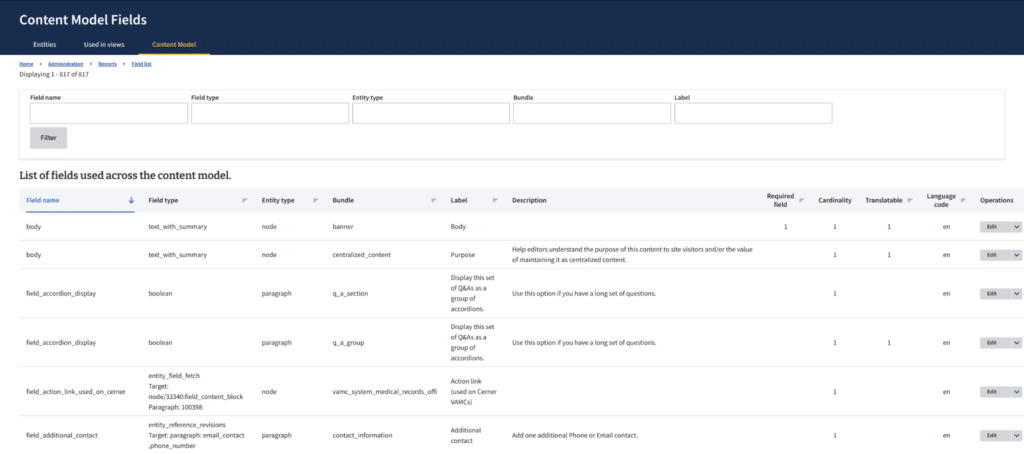Viewport: 1024px width, 454px height.
Task: Expand operations dropdown for q_a_group row
Action: pos(1016,343)
